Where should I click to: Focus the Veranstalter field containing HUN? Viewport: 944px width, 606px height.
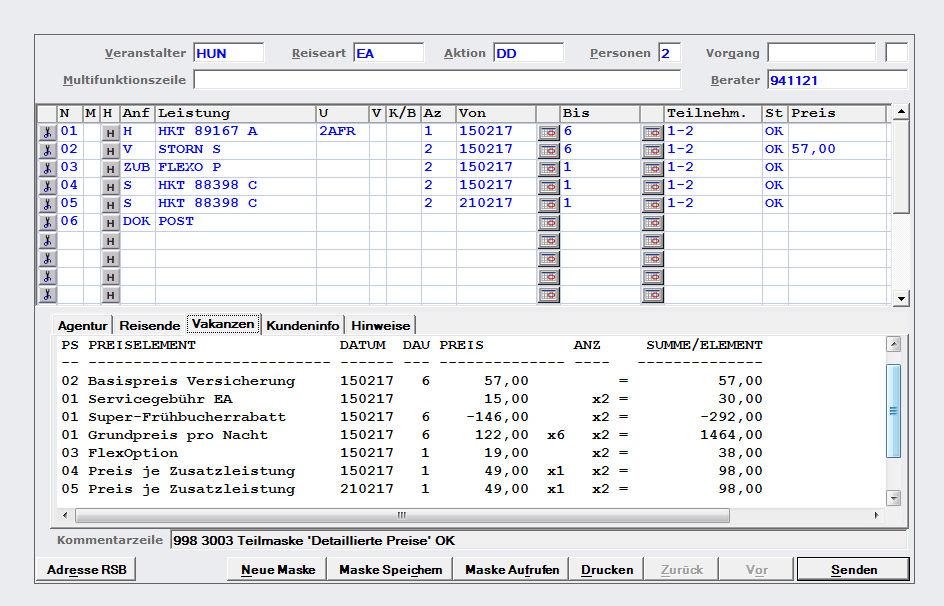pos(229,53)
